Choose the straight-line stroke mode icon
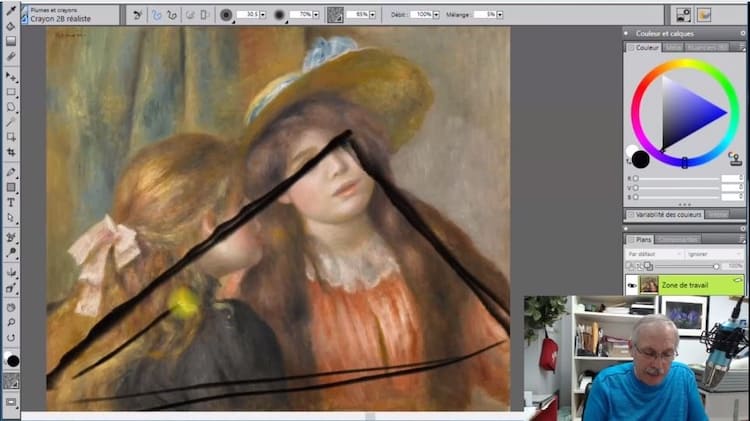Screen dimensions: 750x421 pyautogui.click(x=172, y=15)
